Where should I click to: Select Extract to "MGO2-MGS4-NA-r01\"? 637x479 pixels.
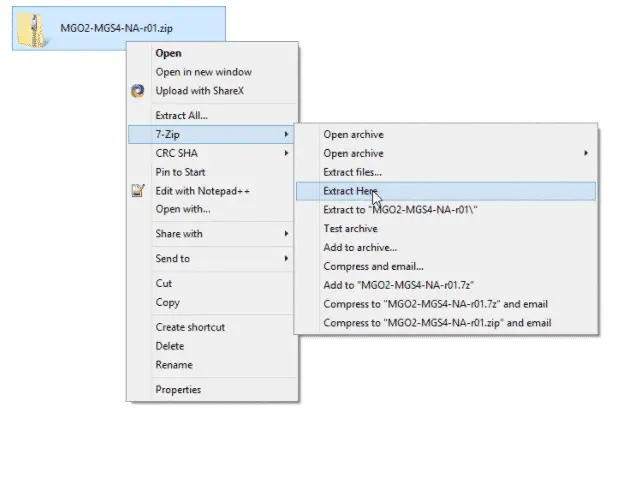pos(446,210)
